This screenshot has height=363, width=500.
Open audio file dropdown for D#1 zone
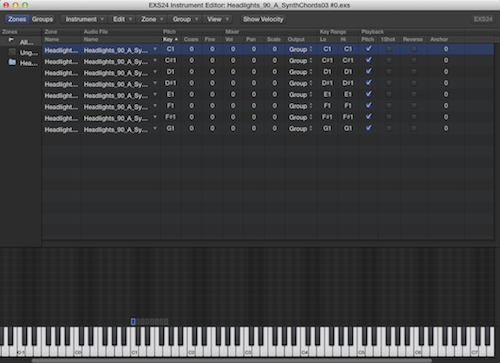pyautogui.click(x=155, y=83)
